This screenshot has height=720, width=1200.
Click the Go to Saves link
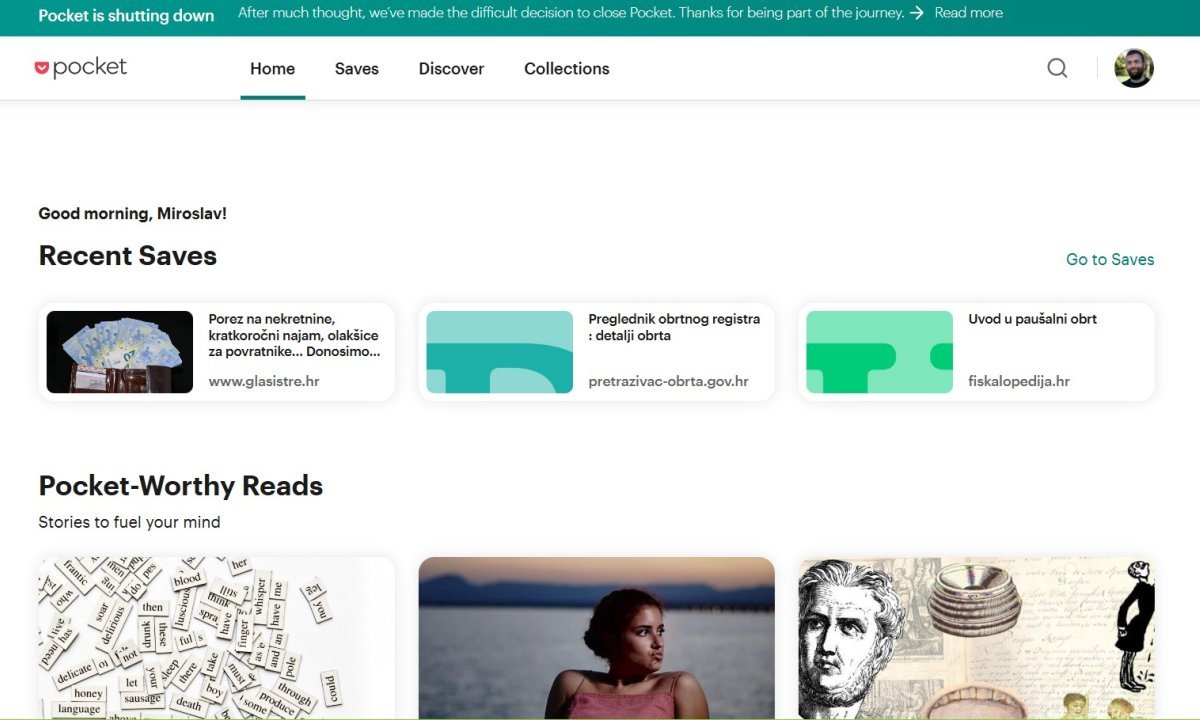[x=1109, y=259]
